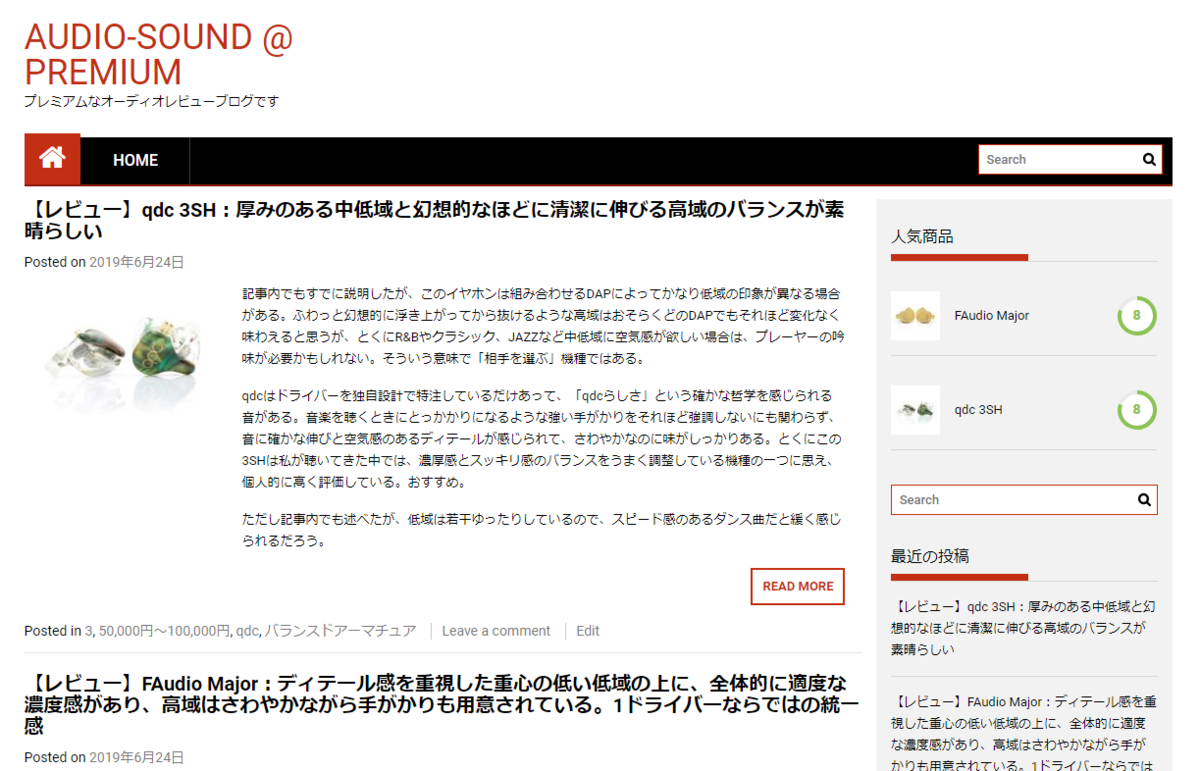The height and width of the screenshot is (771, 1200).
Task: Open the FAudio Major product thumbnail in sidebar
Action: tap(915, 316)
